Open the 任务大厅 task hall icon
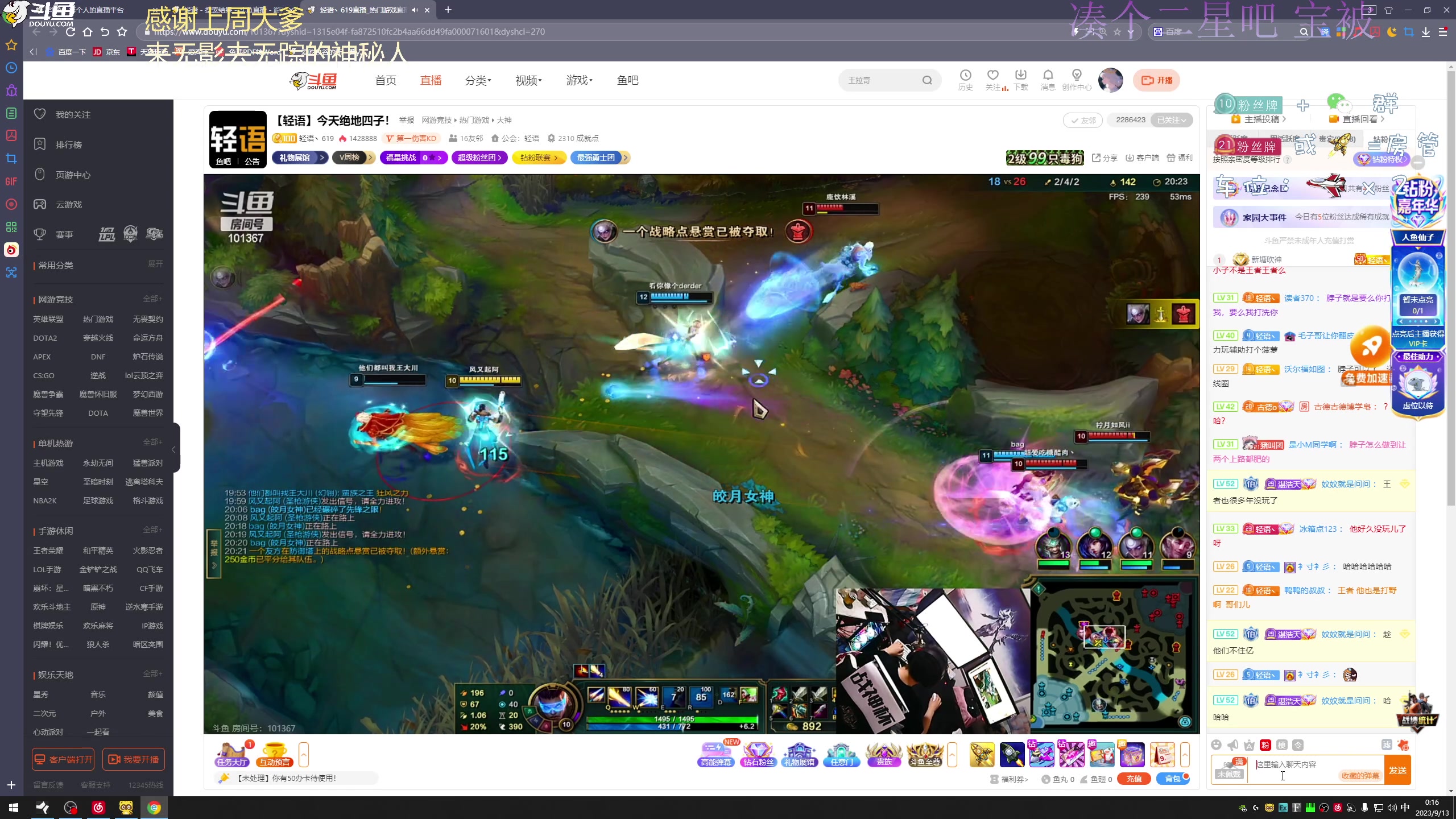Screen dimensions: 1456x819 coord(232,754)
